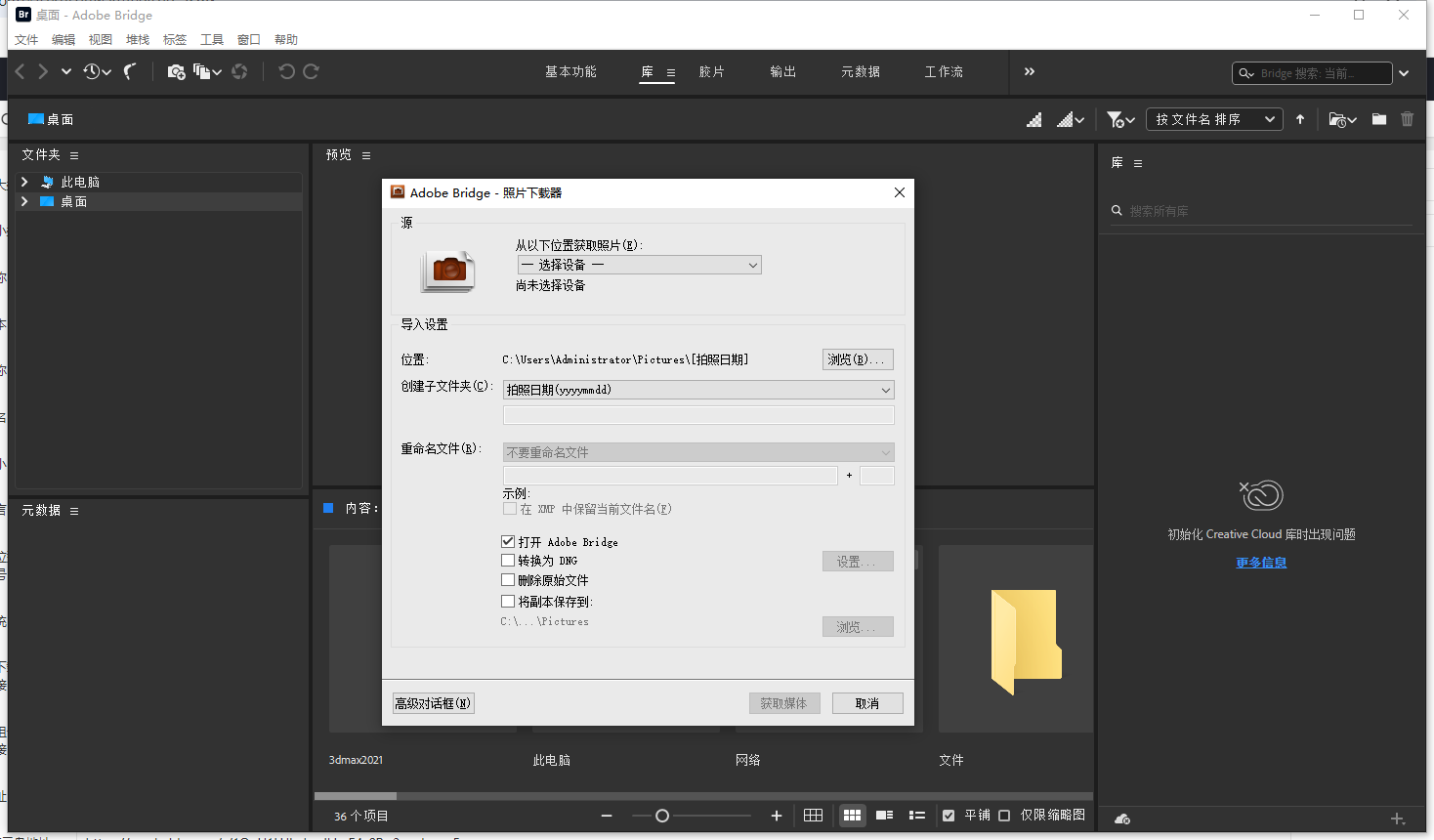This screenshot has height=840, width=1434.
Task: Switch to the 输出 workspace tab
Action: [x=781, y=71]
